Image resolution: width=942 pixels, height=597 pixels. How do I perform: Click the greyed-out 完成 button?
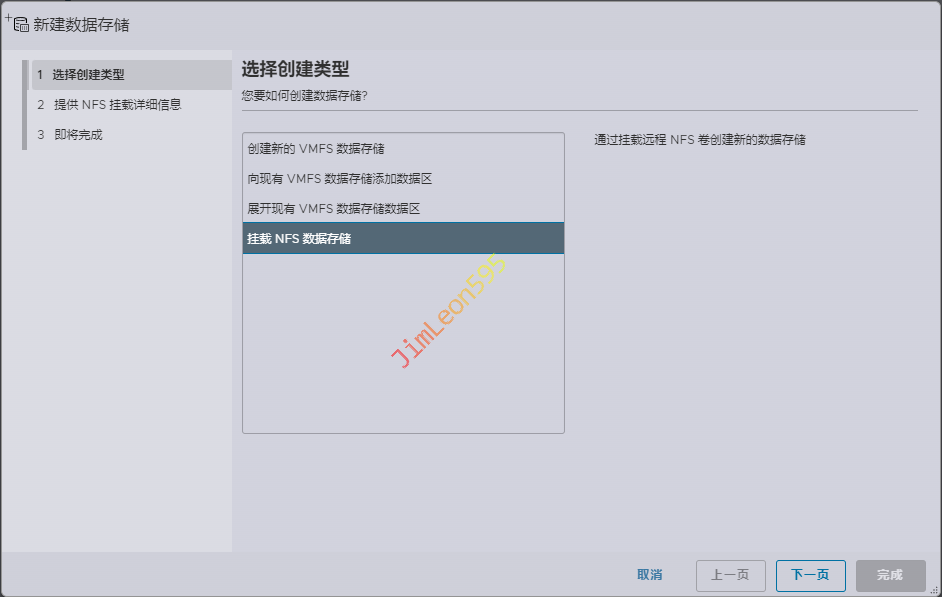[890, 575]
